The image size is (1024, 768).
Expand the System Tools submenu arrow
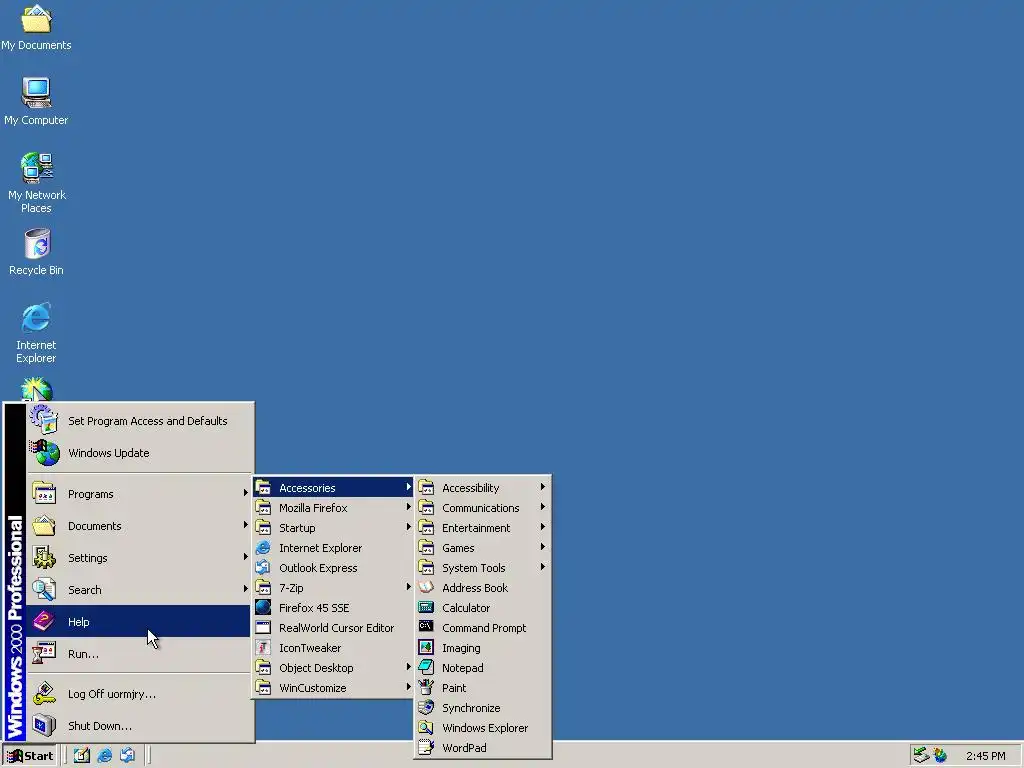point(542,568)
